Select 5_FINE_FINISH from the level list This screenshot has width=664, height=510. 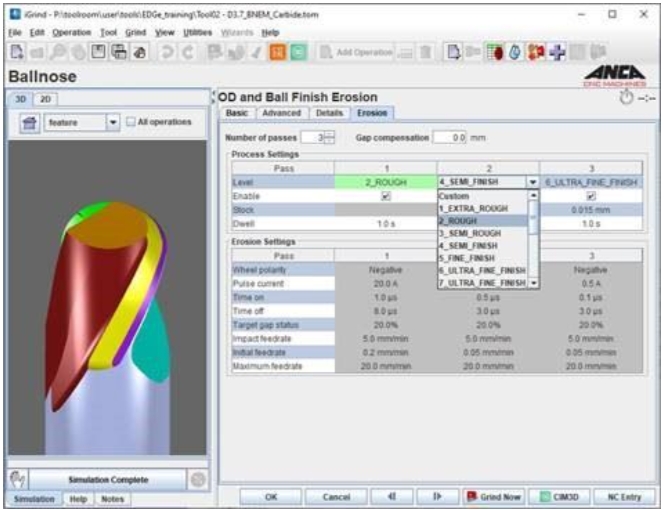click(483, 258)
